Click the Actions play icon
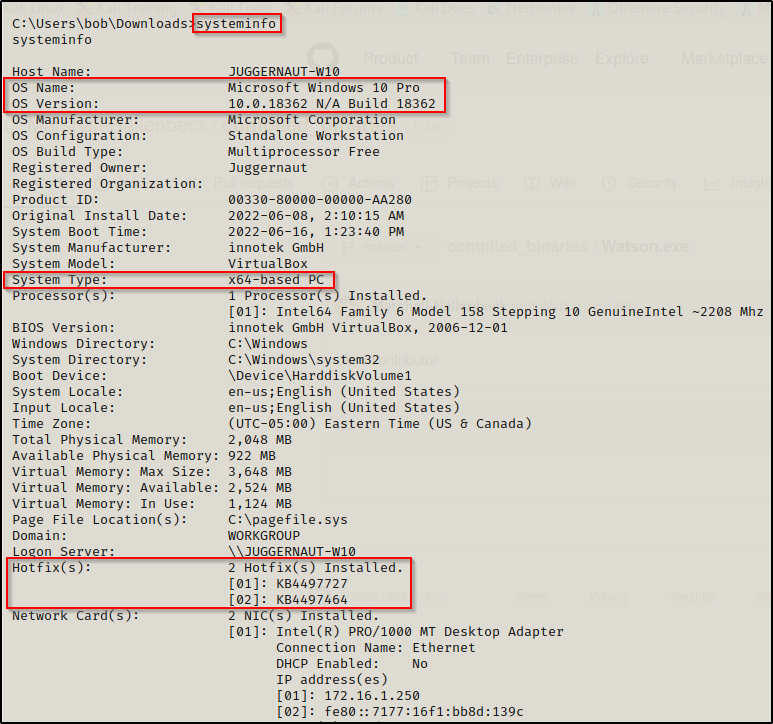This screenshot has width=773, height=724. [331, 183]
